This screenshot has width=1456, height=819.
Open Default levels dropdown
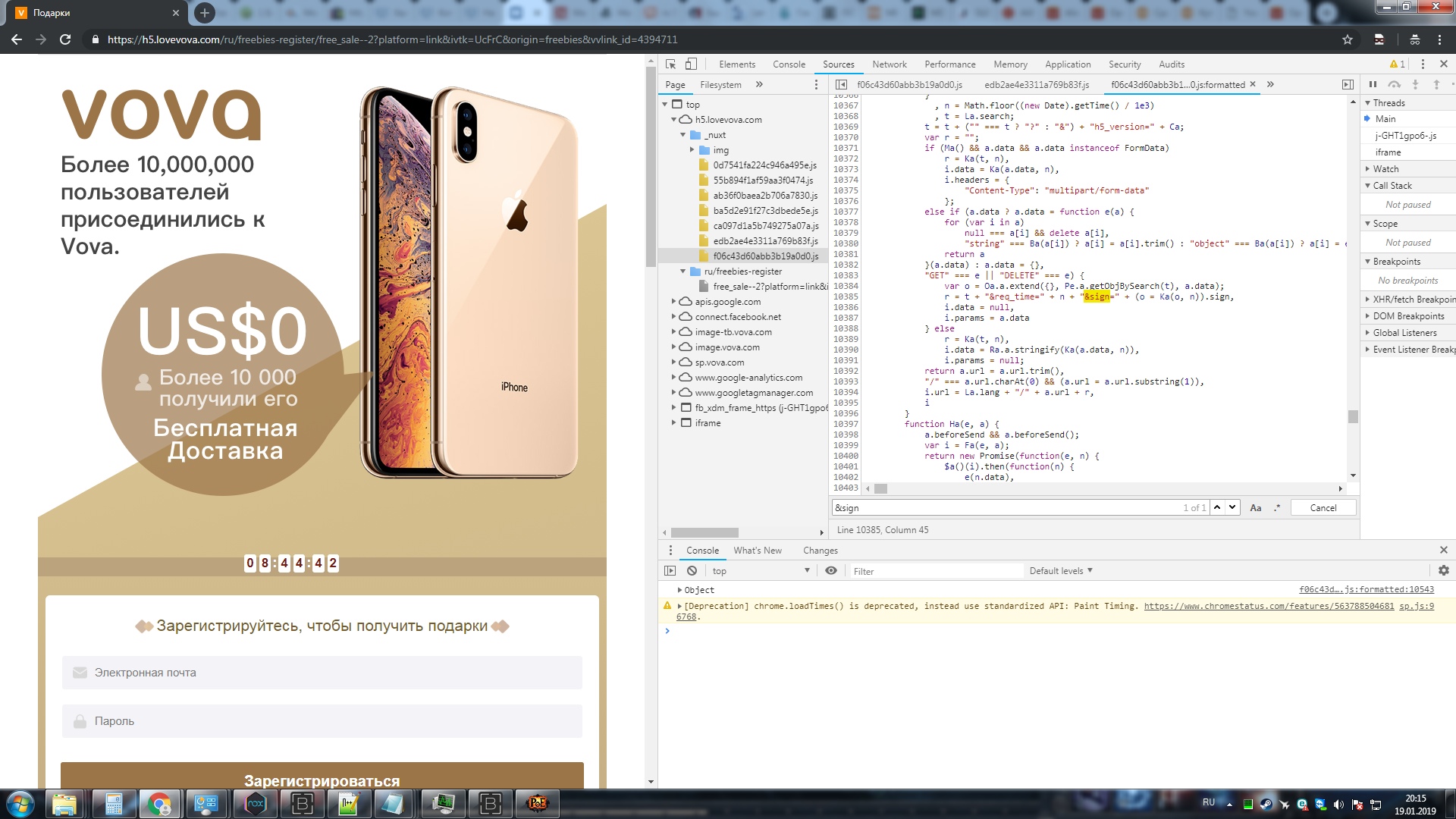[x=1061, y=571]
